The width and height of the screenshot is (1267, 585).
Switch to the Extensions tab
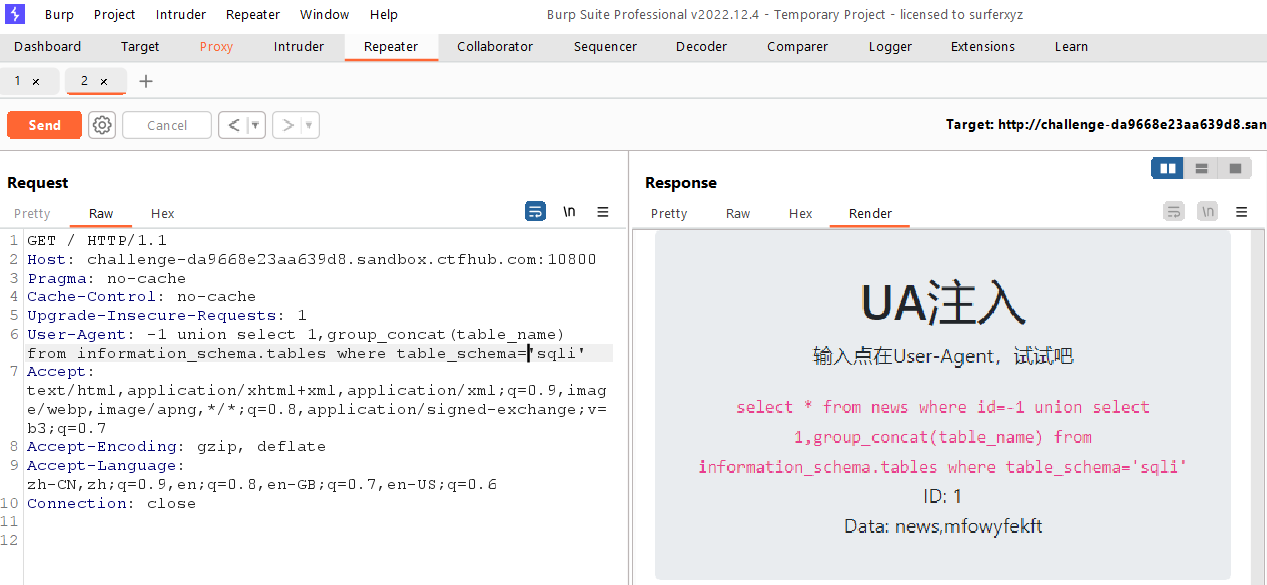pos(983,47)
